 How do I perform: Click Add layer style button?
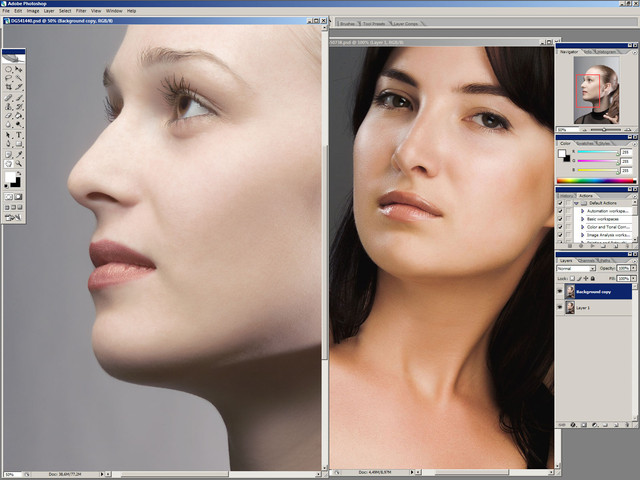573,425
